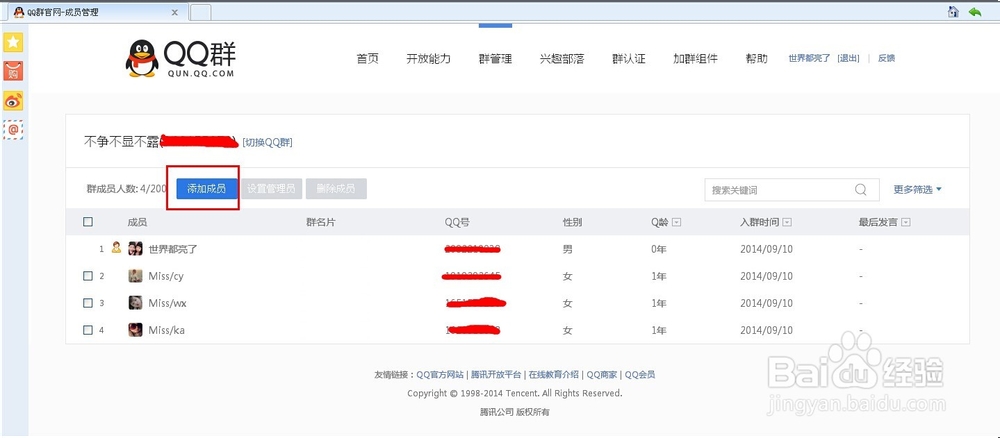This screenshot has height=438, width=1000.
Task: Click the avatar of 世界都亮了
Action: click(135, 249)
